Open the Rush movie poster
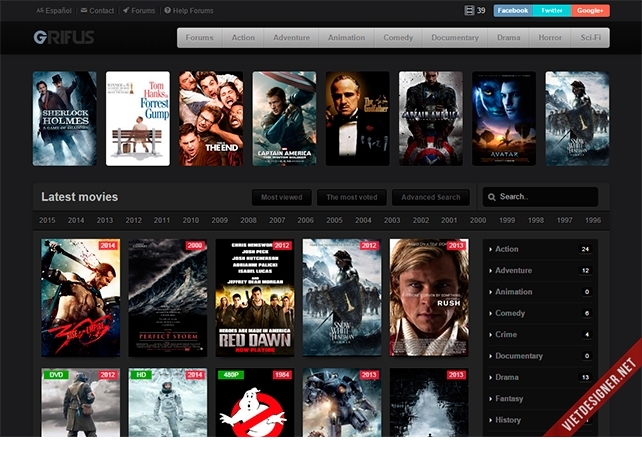 [429, 298]
